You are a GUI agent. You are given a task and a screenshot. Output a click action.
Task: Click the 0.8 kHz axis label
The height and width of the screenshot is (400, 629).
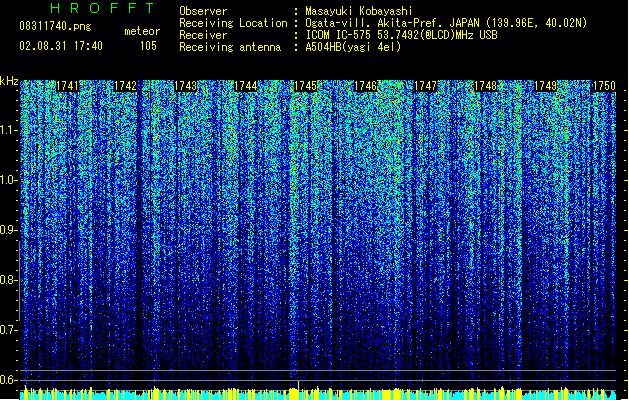pyautogui.click(x=9, y=280)
